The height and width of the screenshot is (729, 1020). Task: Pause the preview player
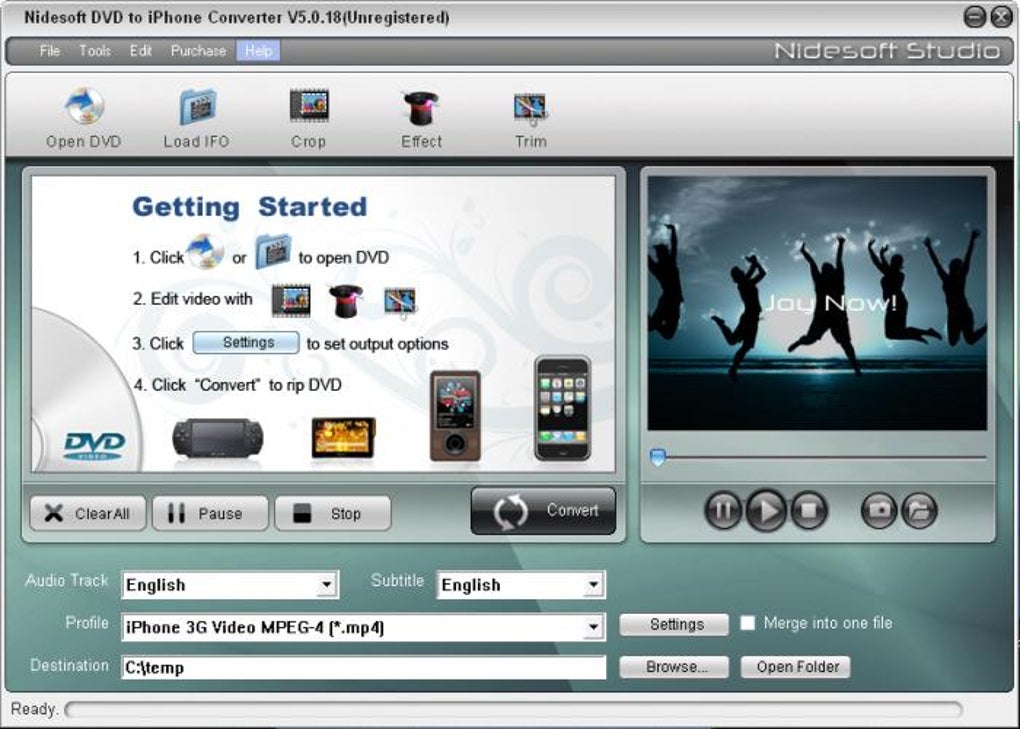(x=723, y=510)
